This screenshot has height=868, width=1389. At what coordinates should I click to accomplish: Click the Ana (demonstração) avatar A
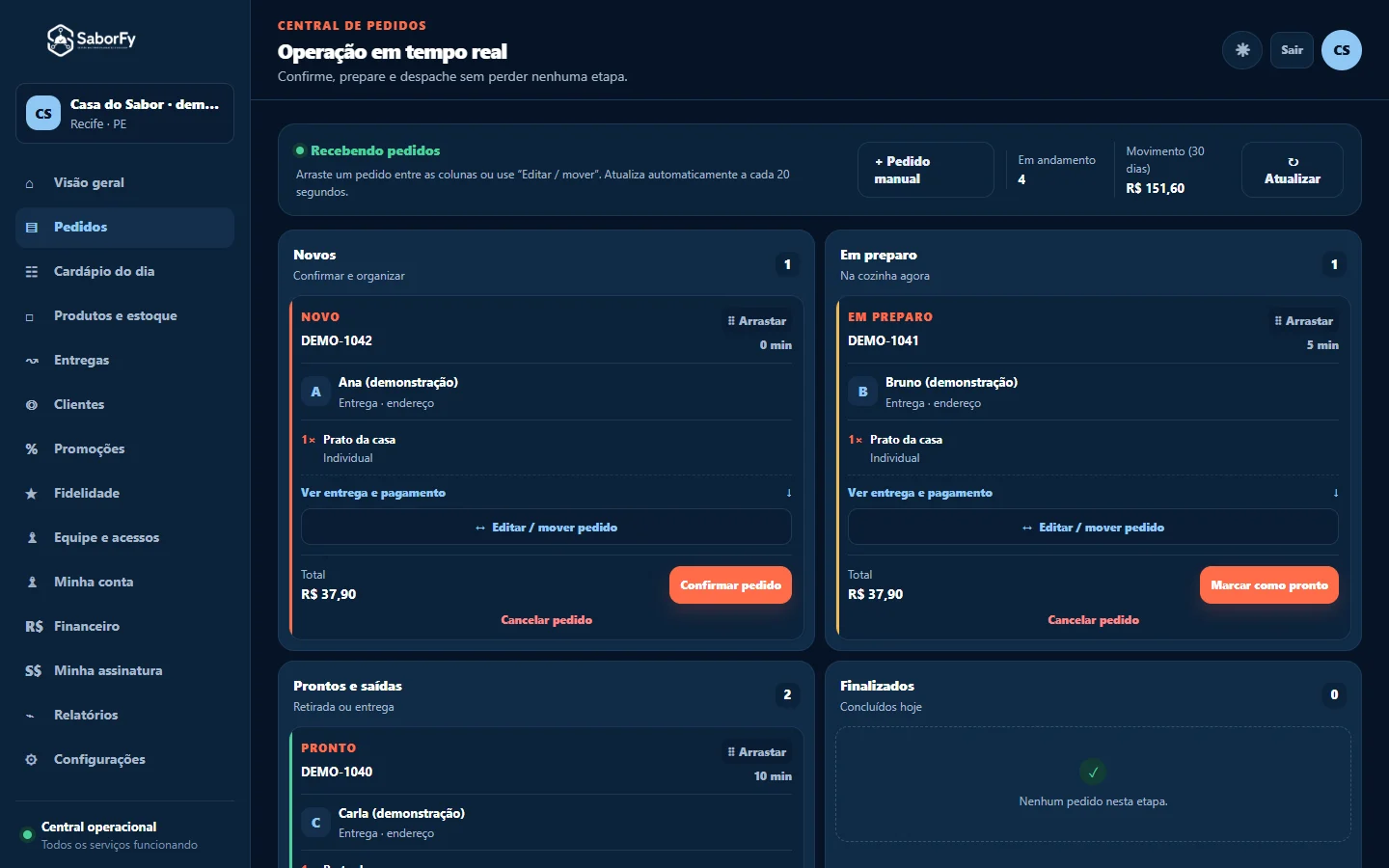pos(315,392)
